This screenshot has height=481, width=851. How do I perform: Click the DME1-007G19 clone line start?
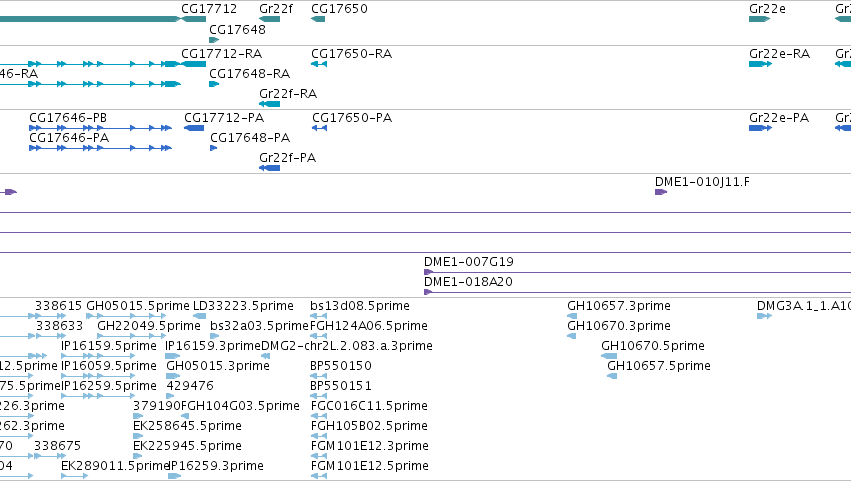click(428, 272)
